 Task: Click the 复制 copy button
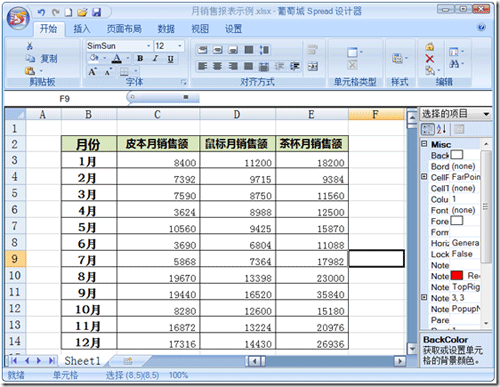click(42, 59)
